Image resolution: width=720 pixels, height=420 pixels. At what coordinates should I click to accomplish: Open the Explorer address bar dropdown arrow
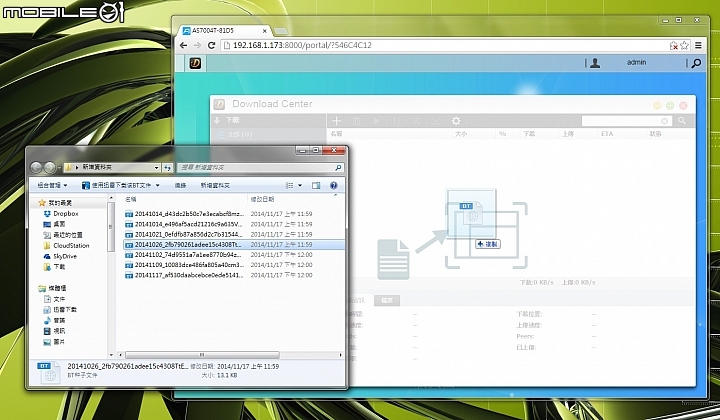pos(157,168)
